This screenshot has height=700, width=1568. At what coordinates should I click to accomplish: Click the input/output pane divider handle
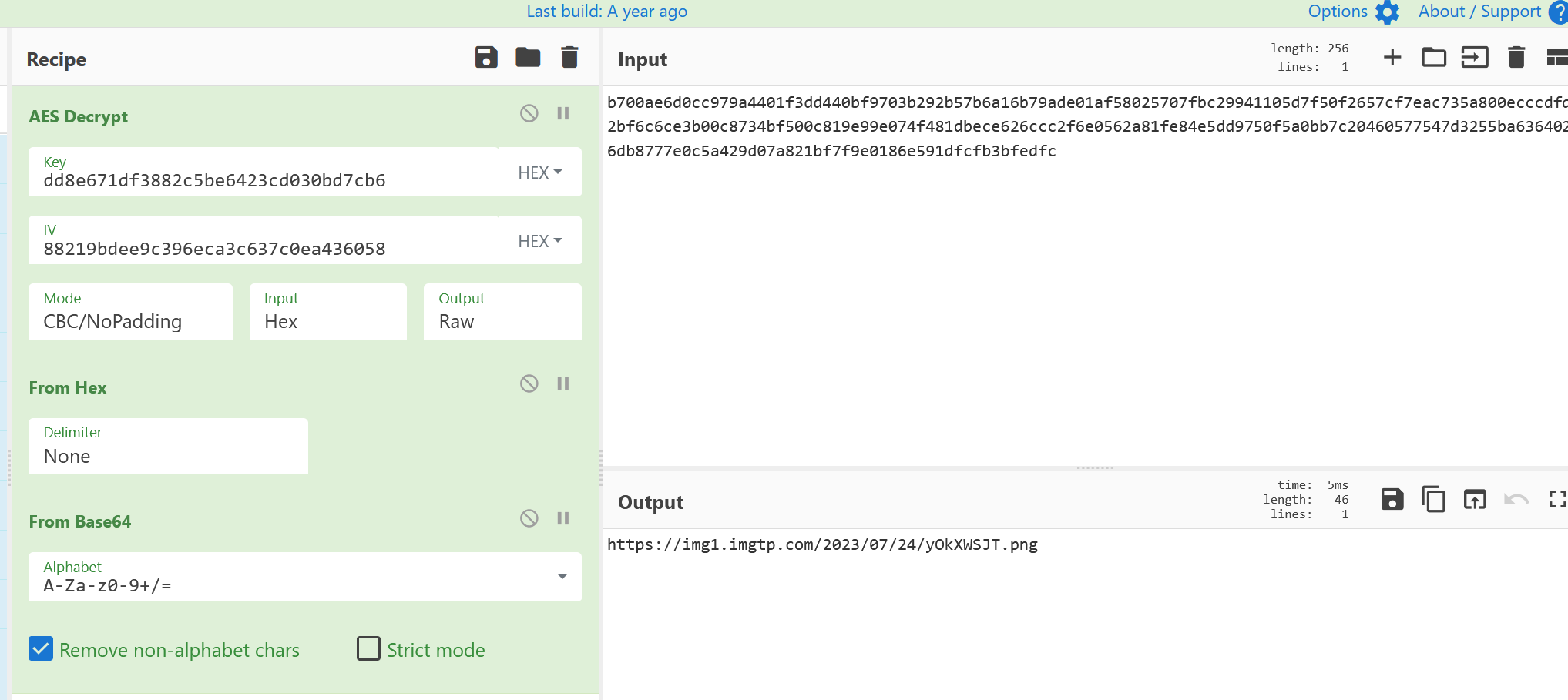pyautogui.click(x=1095, y=467)
